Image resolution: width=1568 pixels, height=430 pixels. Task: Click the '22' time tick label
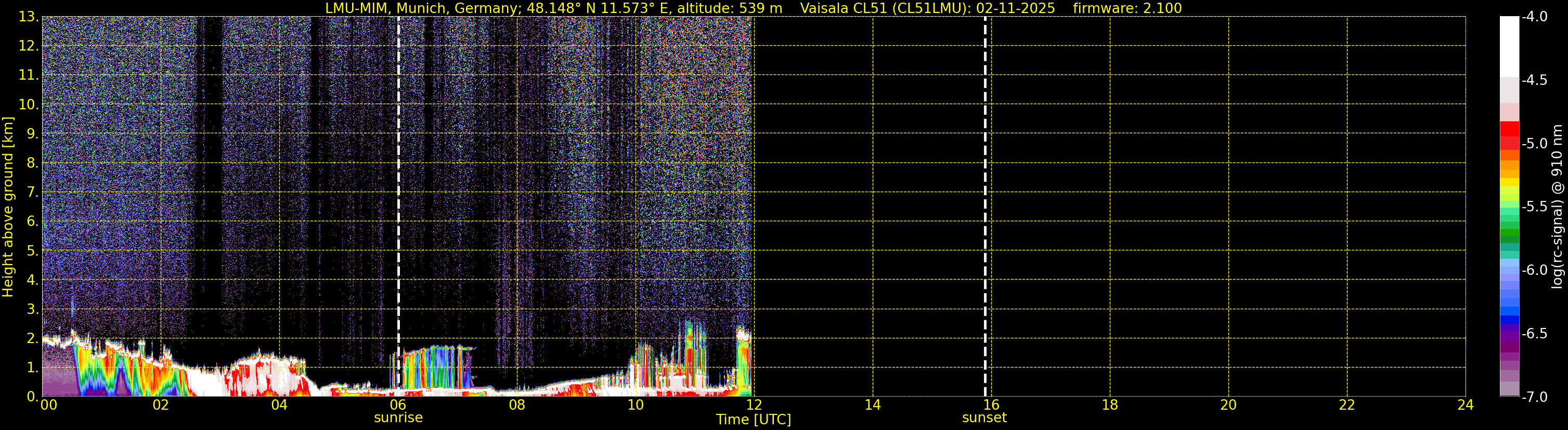[1347, 404]
